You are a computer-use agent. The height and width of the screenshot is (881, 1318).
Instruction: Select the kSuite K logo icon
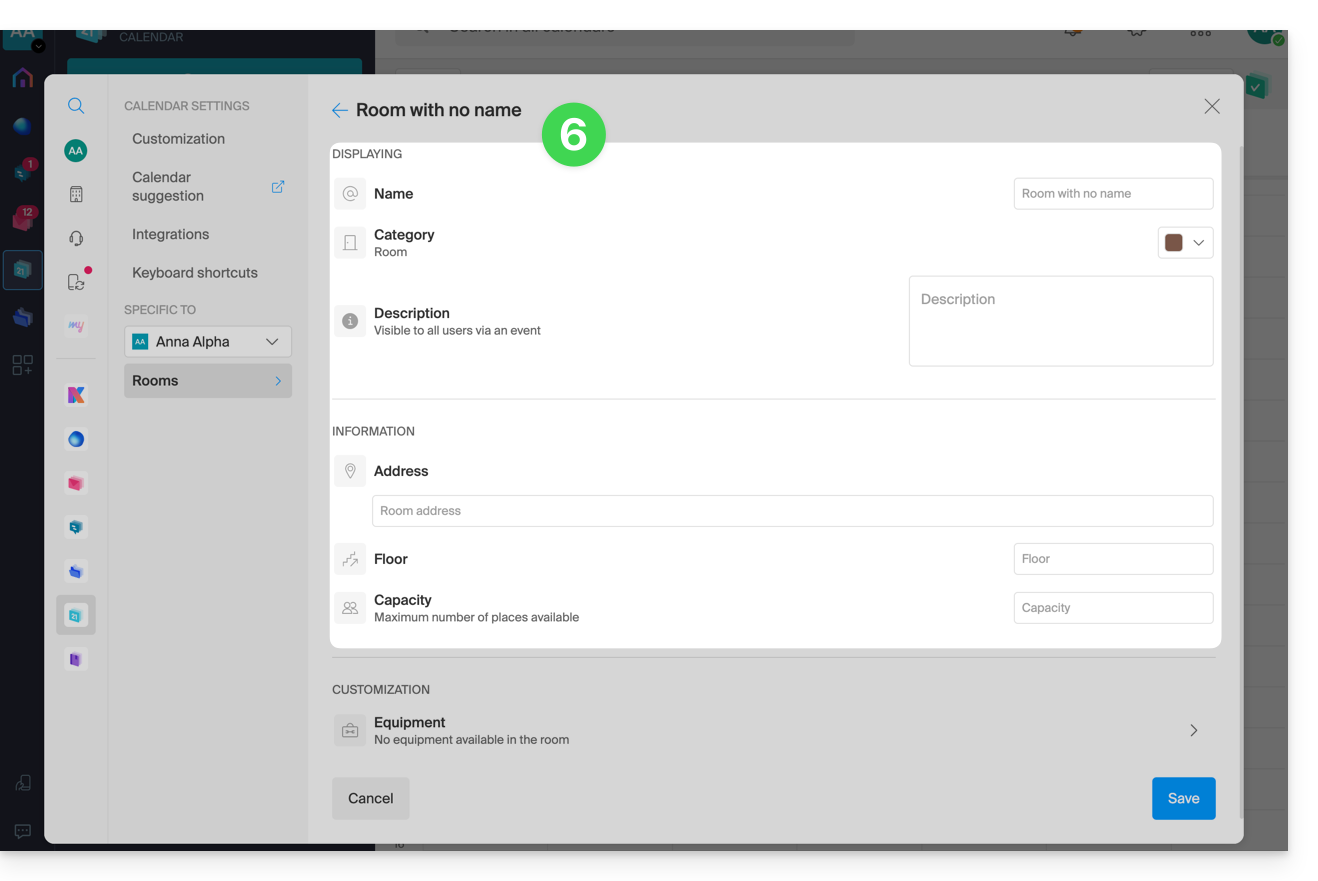pyautogui.click(x=76, y=396)
